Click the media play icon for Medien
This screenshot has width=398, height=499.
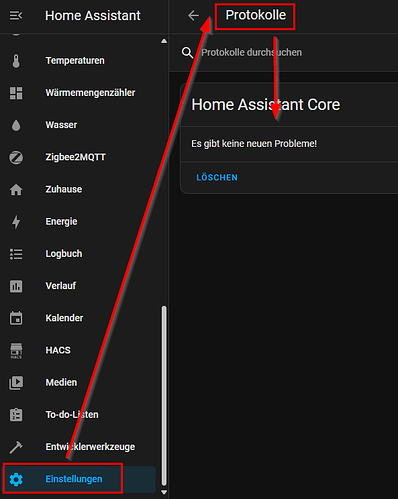[x=16, y=383]
